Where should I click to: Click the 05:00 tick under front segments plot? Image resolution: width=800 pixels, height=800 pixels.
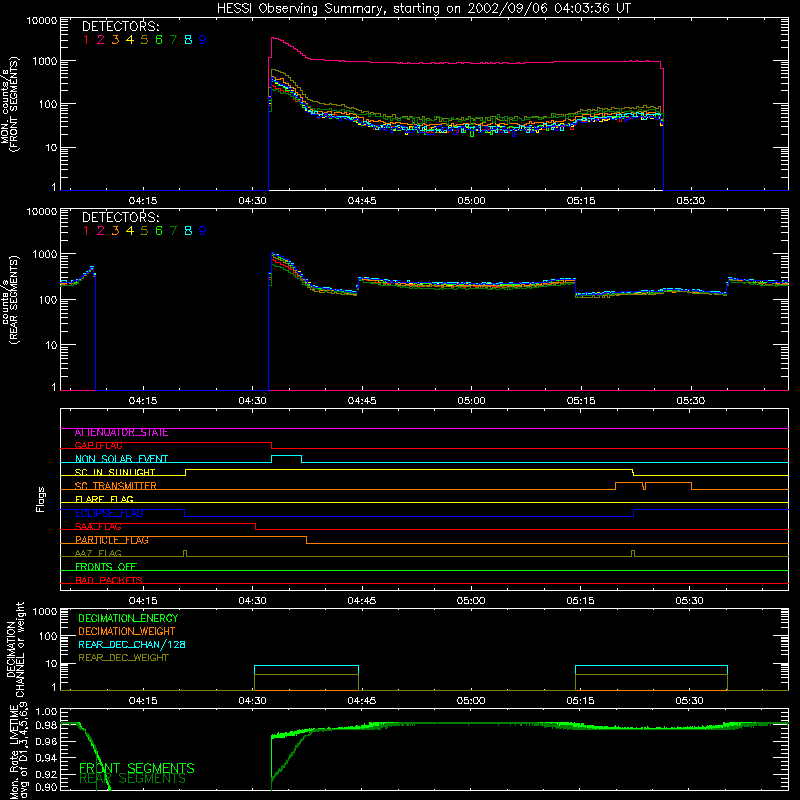coord(471,201)
